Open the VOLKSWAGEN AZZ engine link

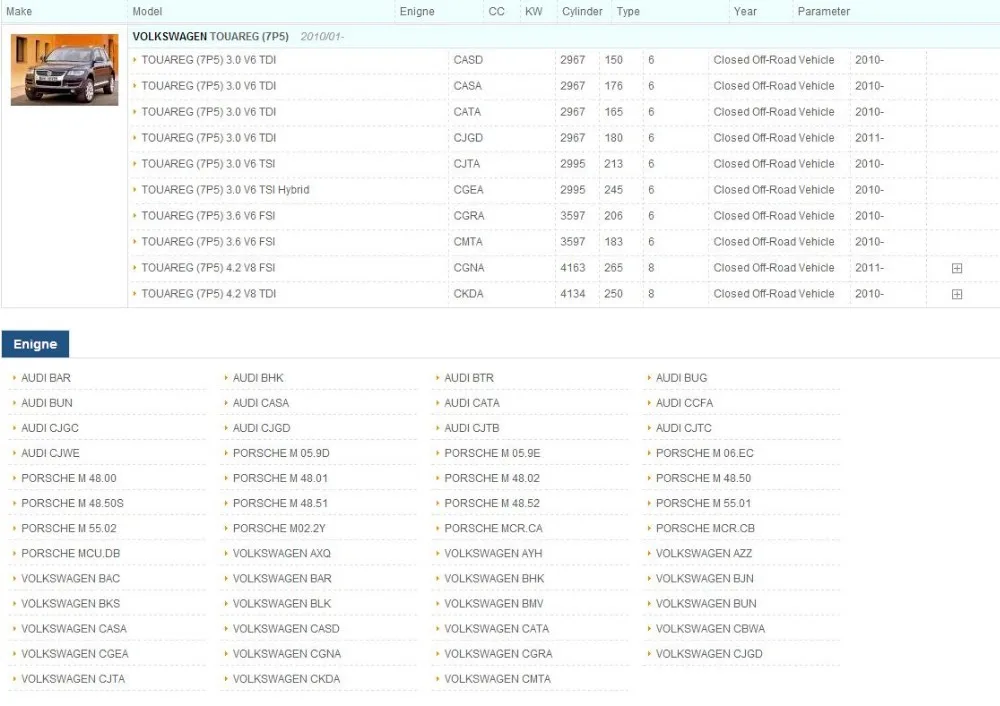tap(704, 554)
